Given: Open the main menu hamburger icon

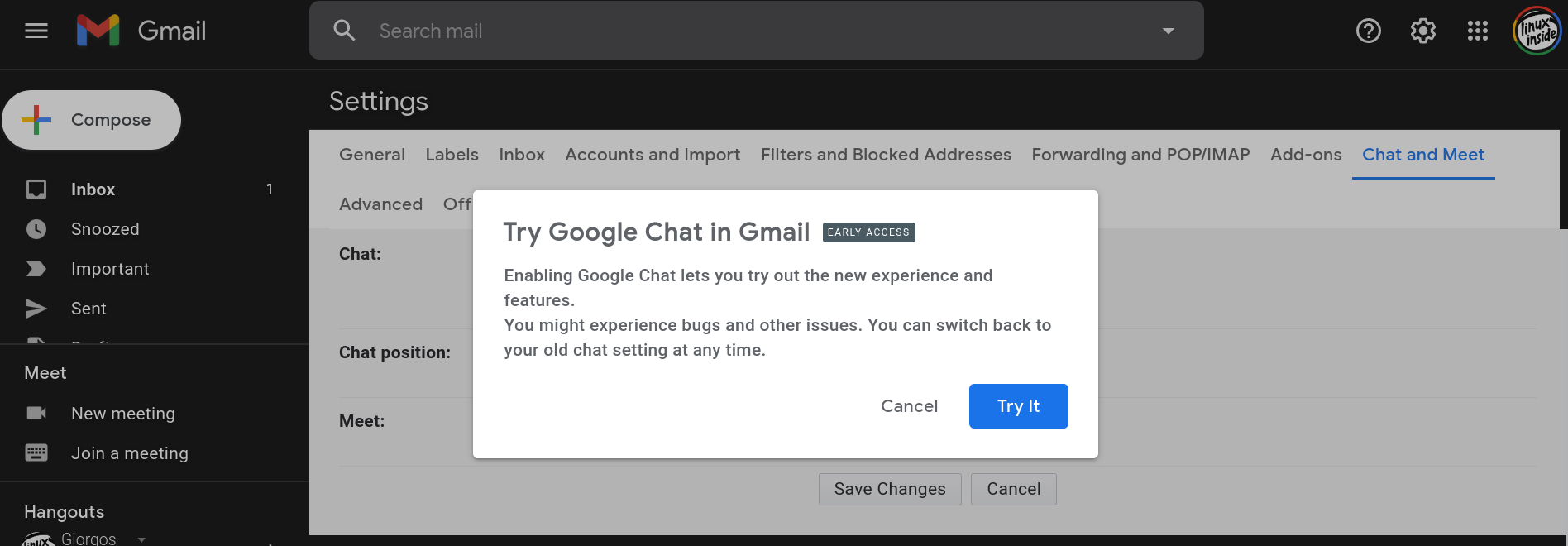Looking at the screenshot, I should pyautogui.click(x=36, y=31).
